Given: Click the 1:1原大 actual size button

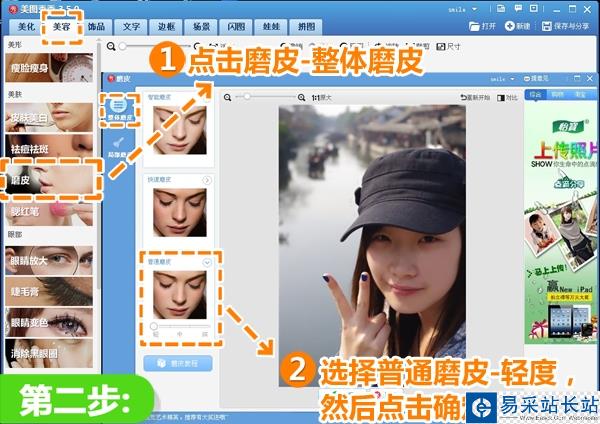Looking at the screenshot, I should click(321, 98).
